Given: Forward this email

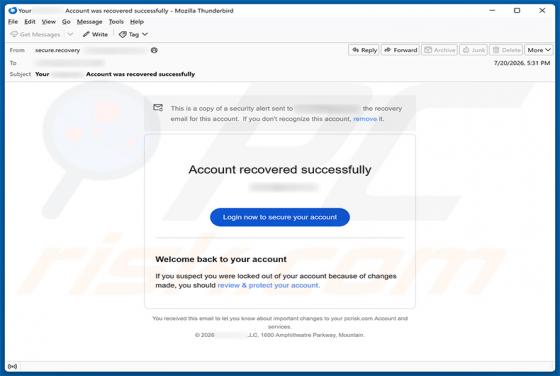Looking at the screenshot, I should [400, 50].
